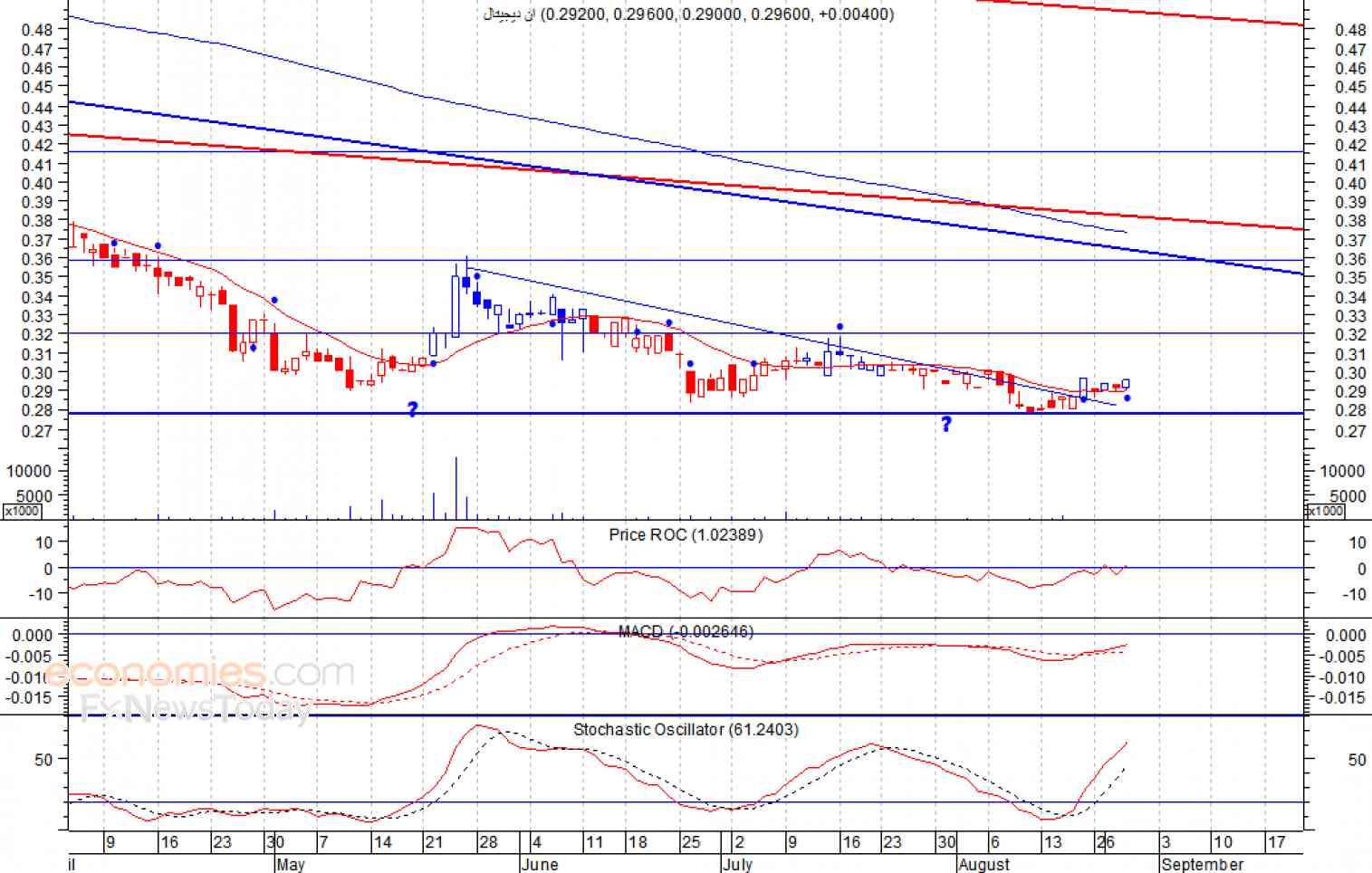Click the 5000 volume value on right axis
The width and height of the screenshot is (1372, 873).
(1348, 496)
